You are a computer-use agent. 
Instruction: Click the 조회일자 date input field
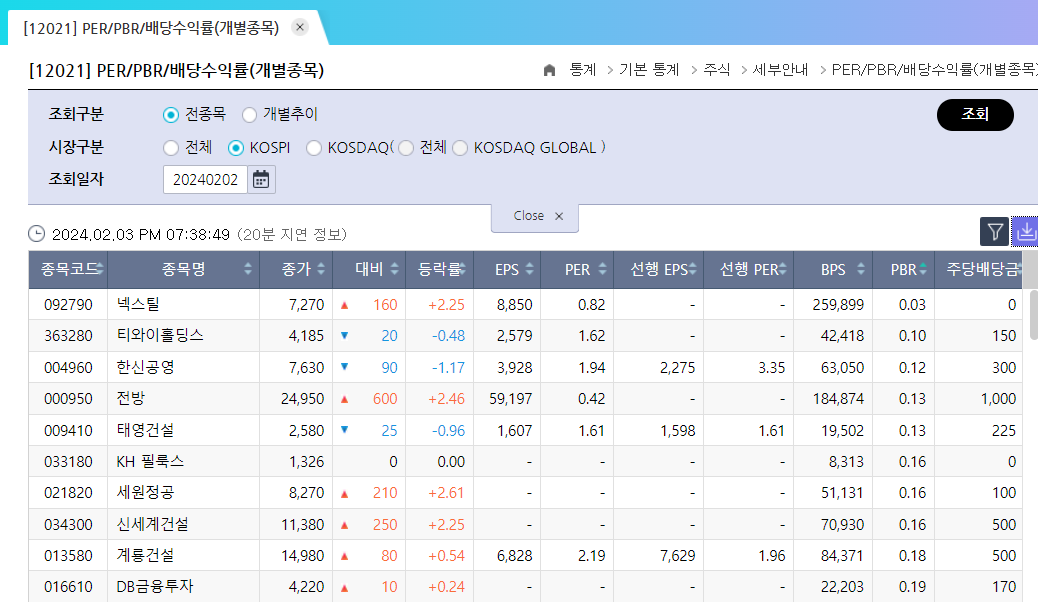[205, 179]
